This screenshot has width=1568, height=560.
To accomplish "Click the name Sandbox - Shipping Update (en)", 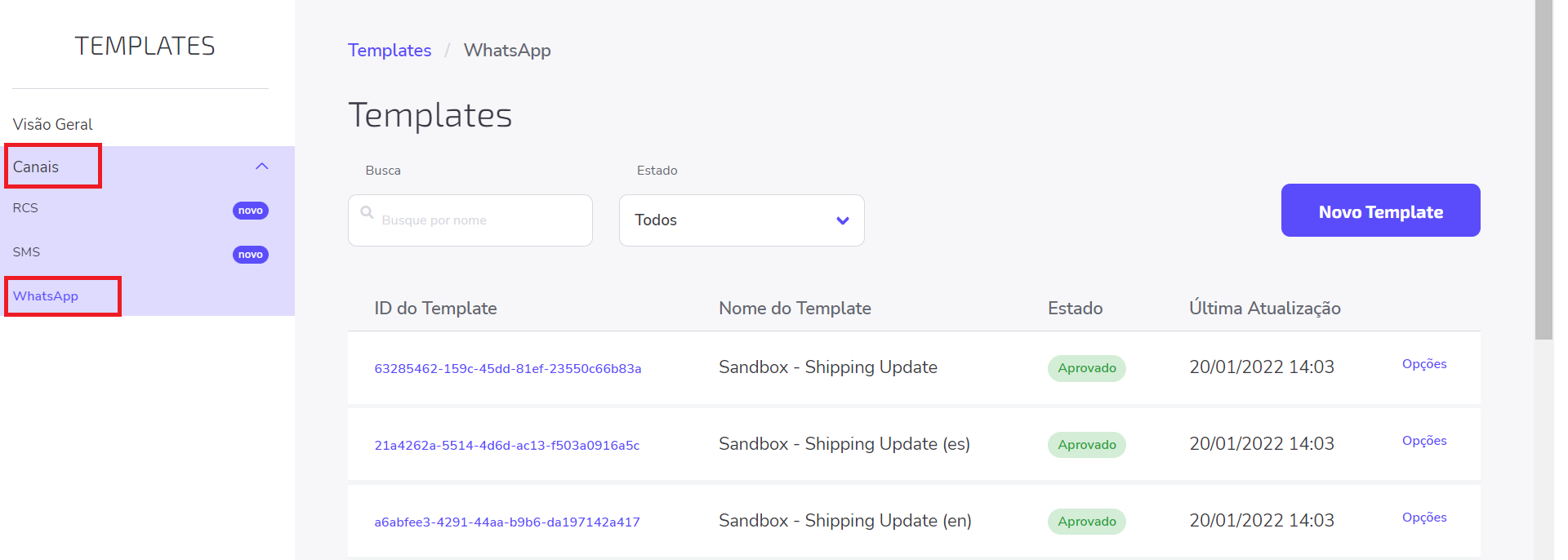I will pyautogui.click(x=845, y=521).
